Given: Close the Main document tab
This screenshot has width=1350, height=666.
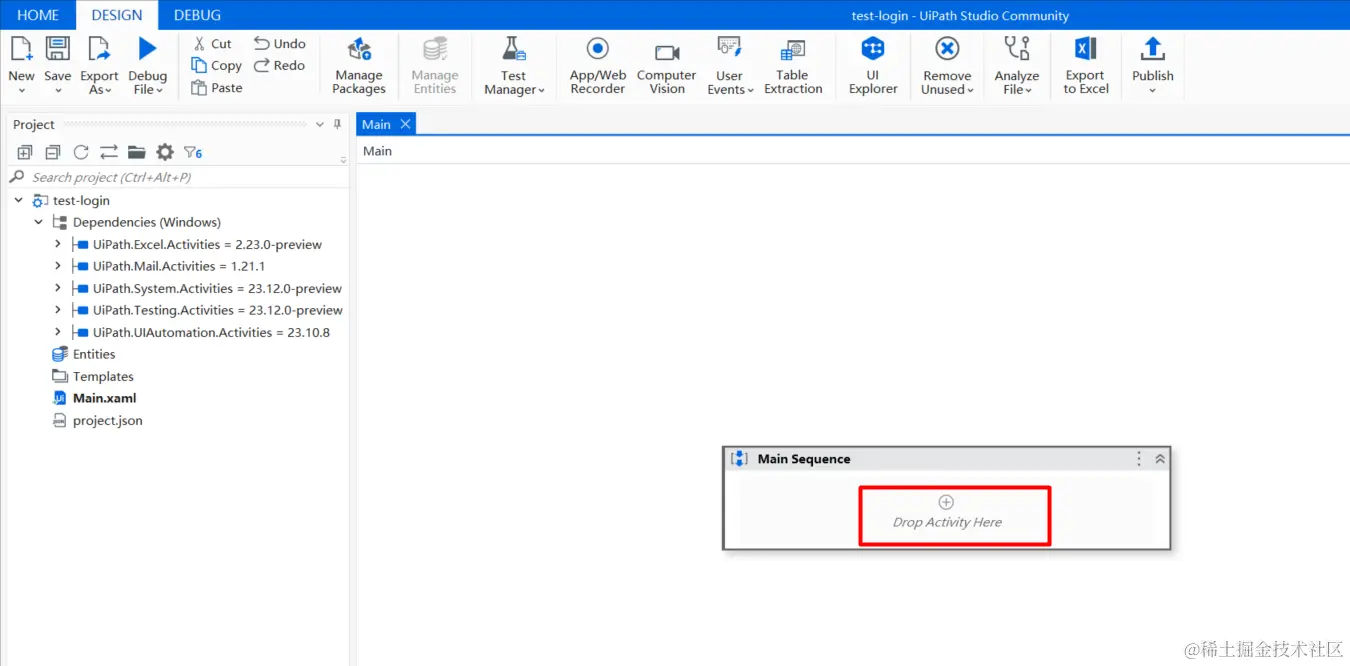Looking at the screenshot, I should [405, 124].
